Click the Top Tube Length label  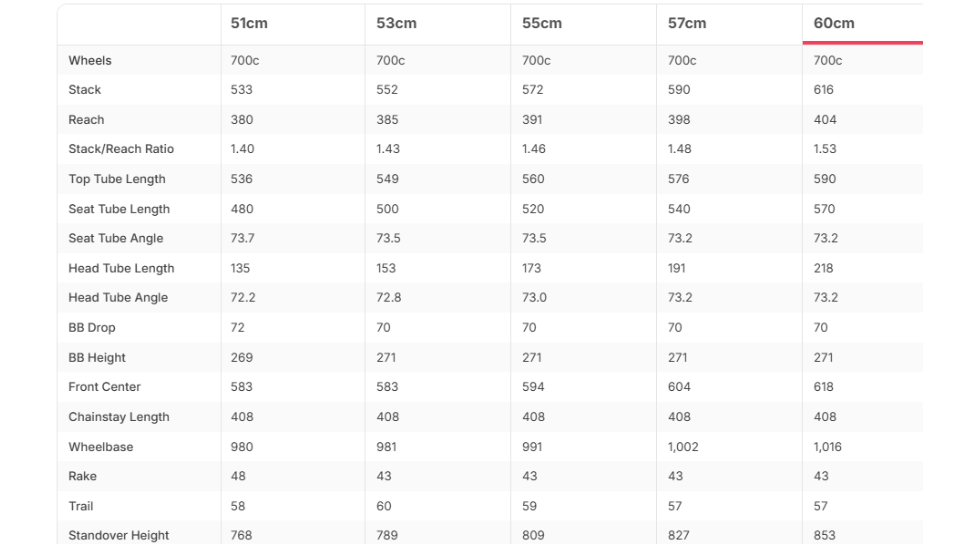(117, 179)
